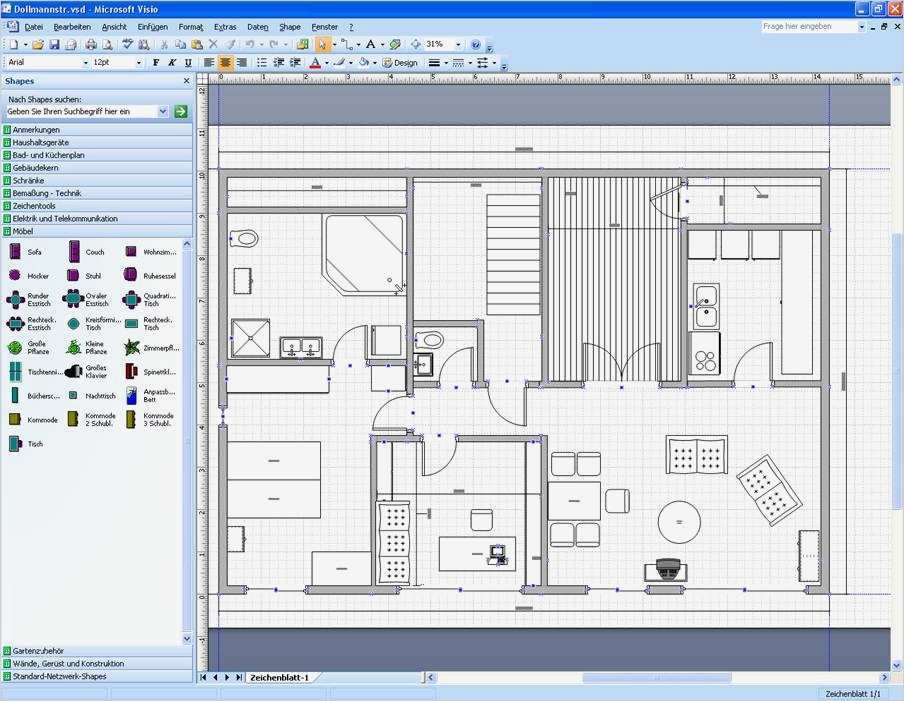
Task: Select the Pointer tool
Action: point(322,44)
